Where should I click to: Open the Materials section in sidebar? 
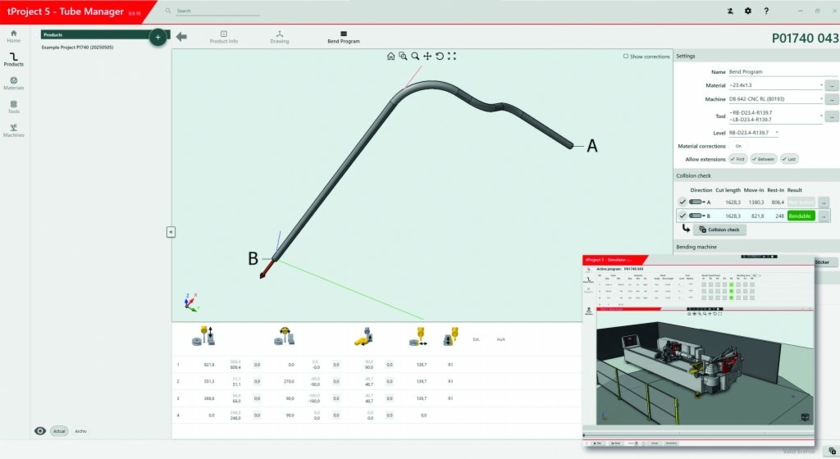point(13,83)
